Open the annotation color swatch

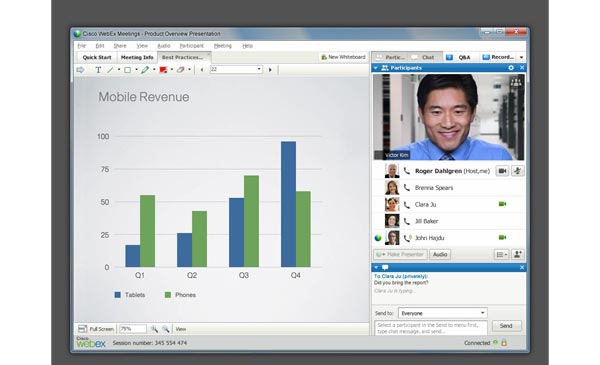163,70
